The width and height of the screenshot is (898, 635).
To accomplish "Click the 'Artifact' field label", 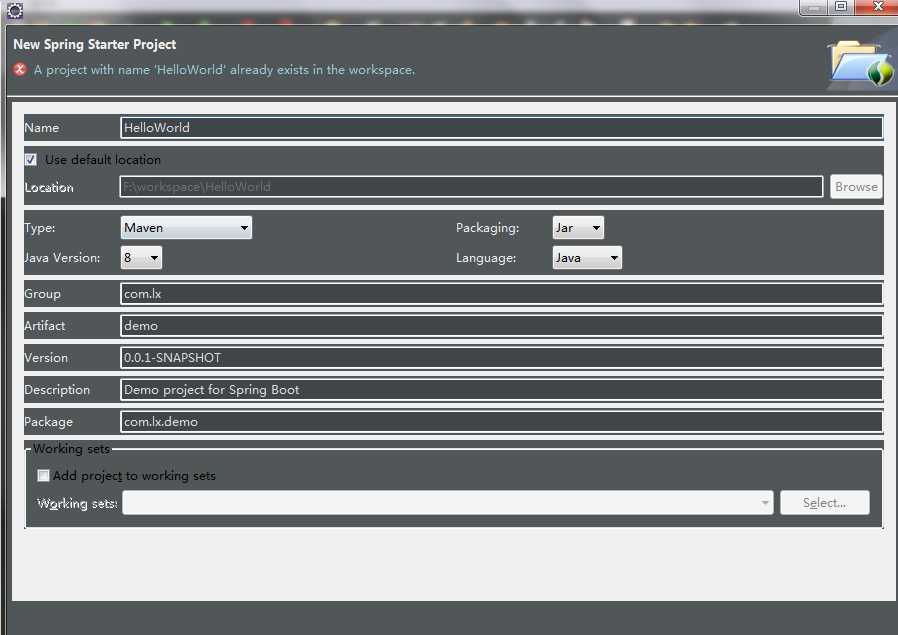I will tap(45, 326).
